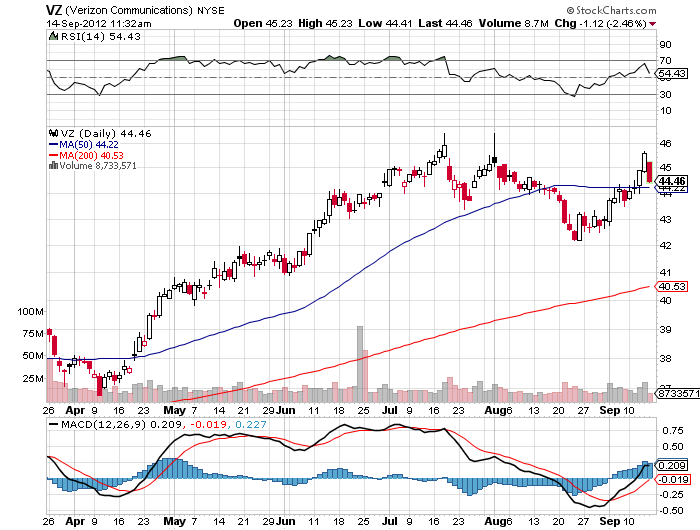Image resolution: width=700 pixels, height=530 pixels.
Task: Click the 40.53 MA(200) price tag
Action: (672, 286)
